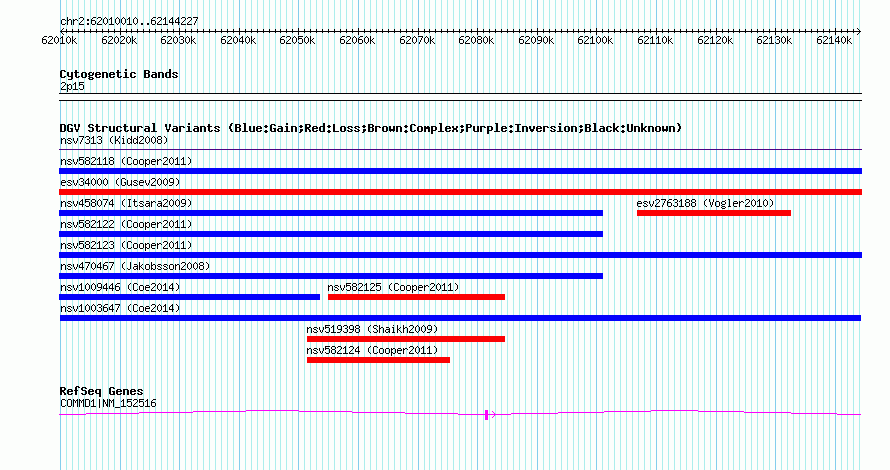Click the esv2763188 (Vogler2010) label

pyautogui.click(x=706, y=203)
